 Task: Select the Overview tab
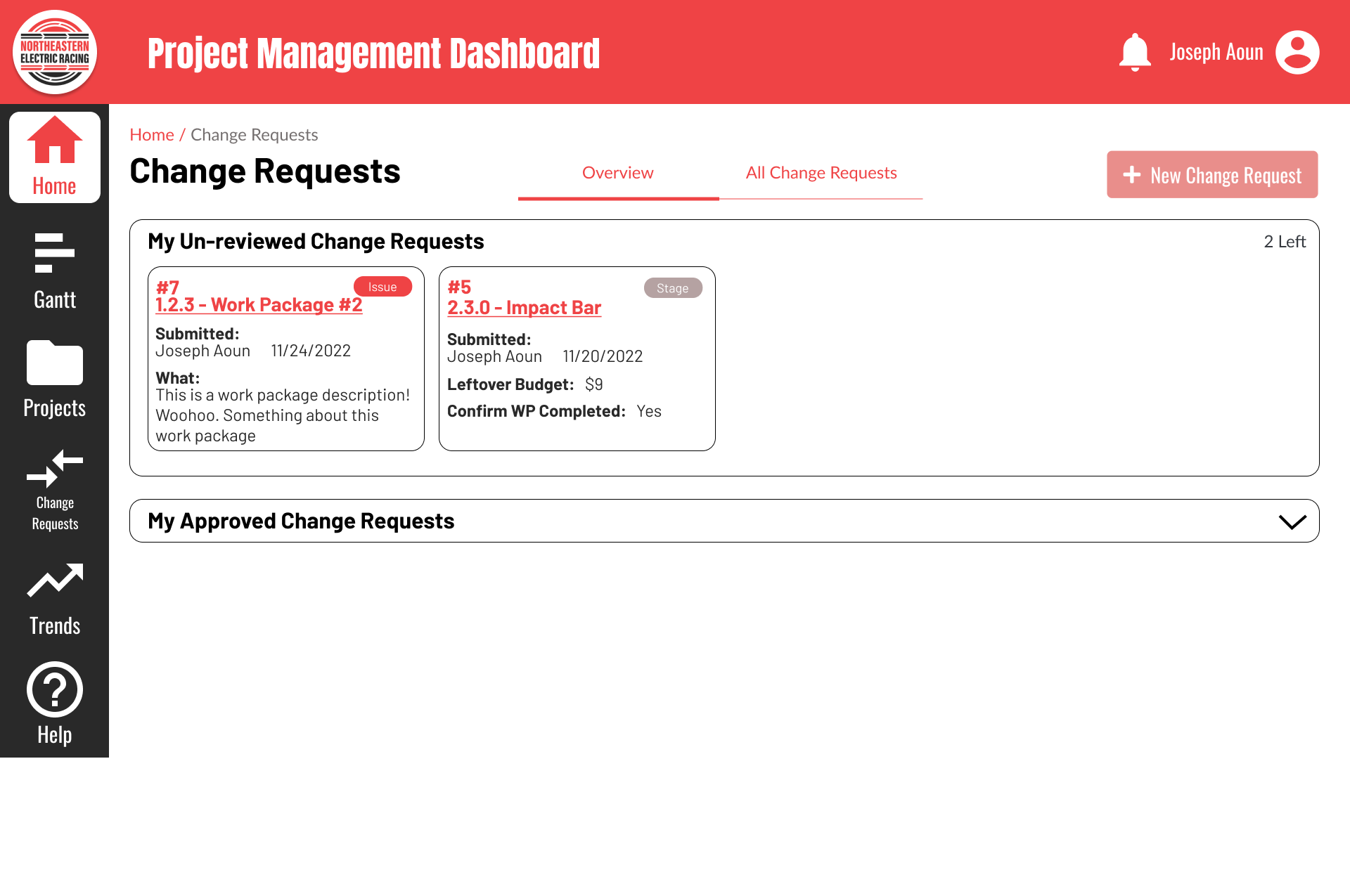pos(618,173)
